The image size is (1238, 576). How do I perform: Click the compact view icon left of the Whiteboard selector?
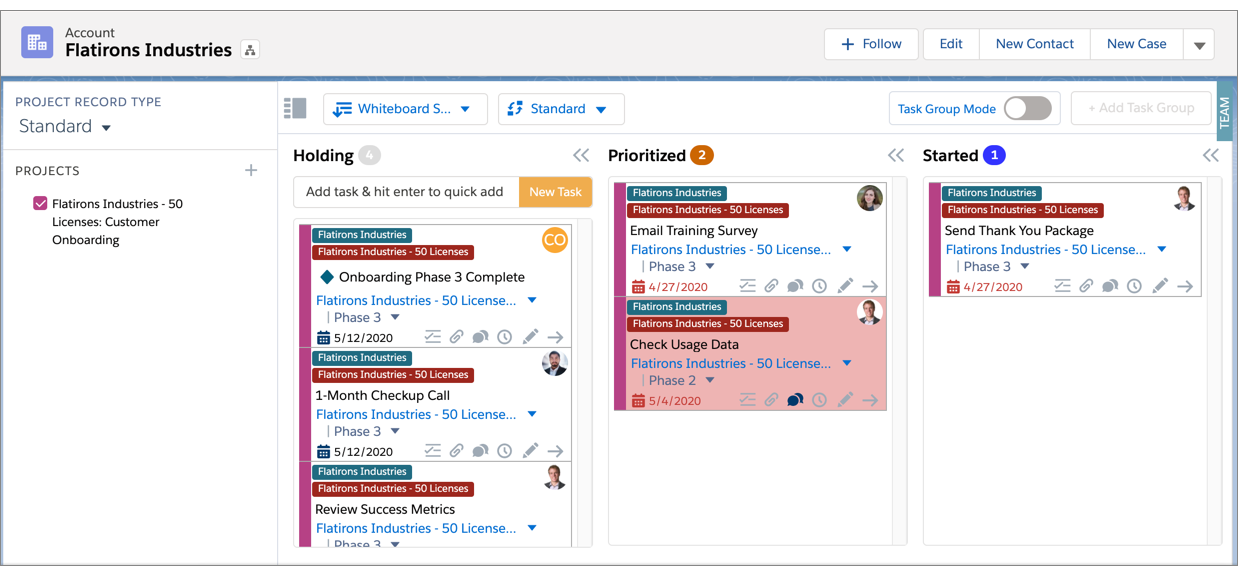[x=295, y=108]
